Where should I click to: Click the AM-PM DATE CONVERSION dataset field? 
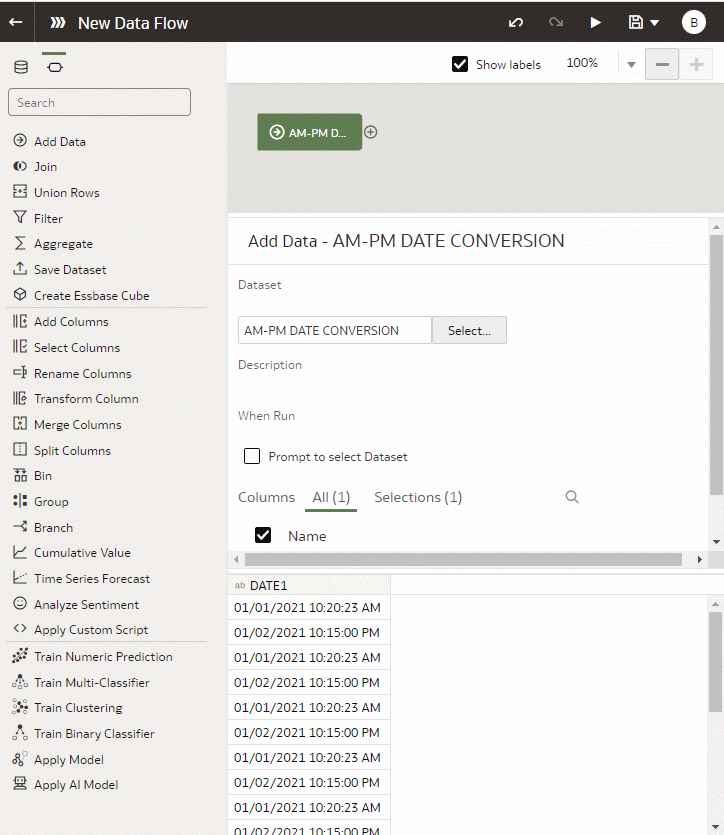tap(334, 330)
